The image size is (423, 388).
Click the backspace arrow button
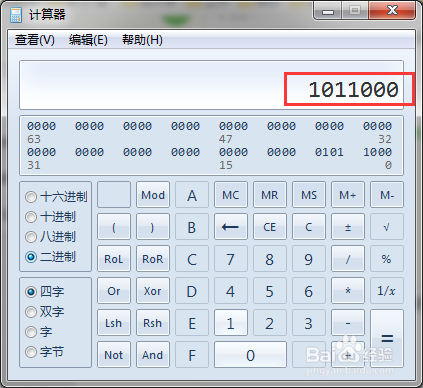pyautogui.click(x=231, y=227)
